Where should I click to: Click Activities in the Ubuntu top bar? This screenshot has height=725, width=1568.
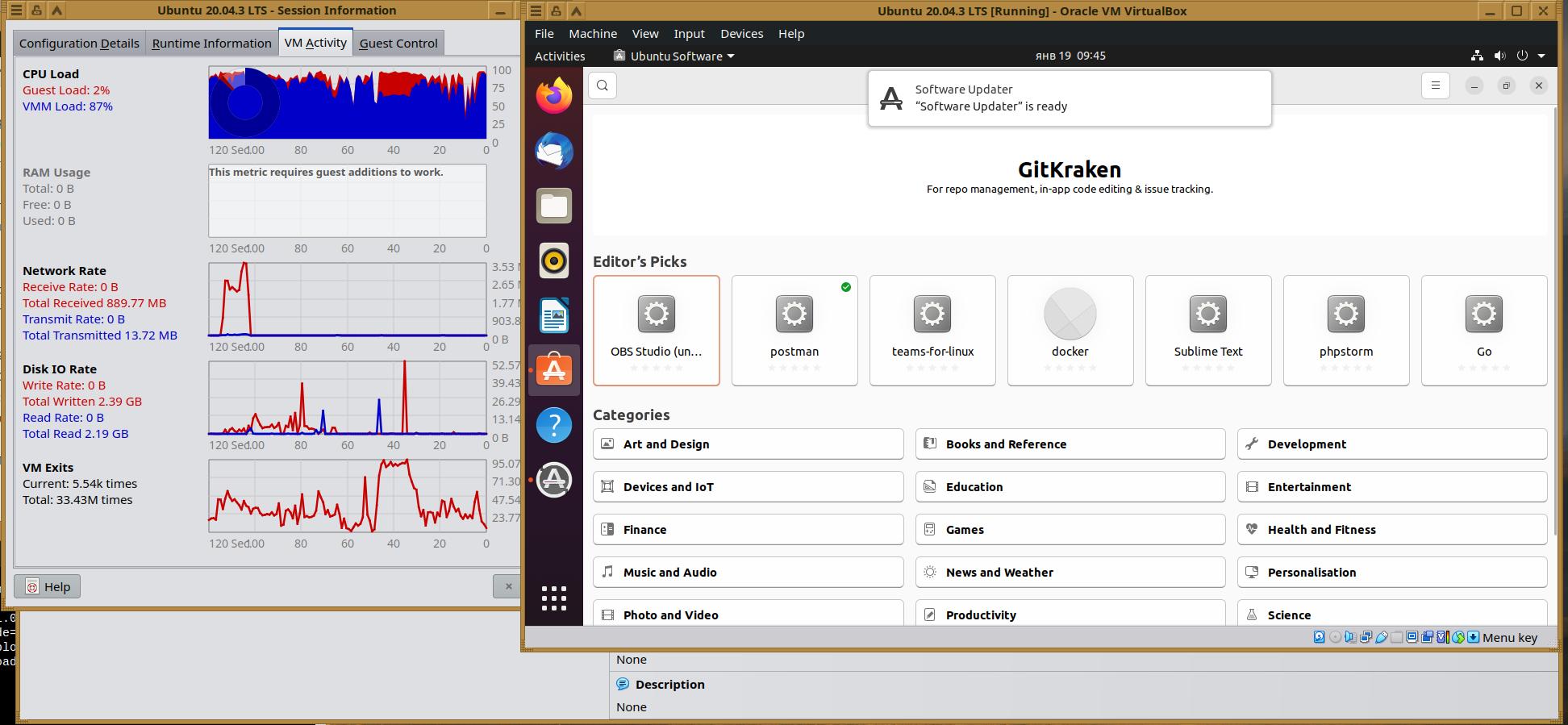[x=560, y=56]
